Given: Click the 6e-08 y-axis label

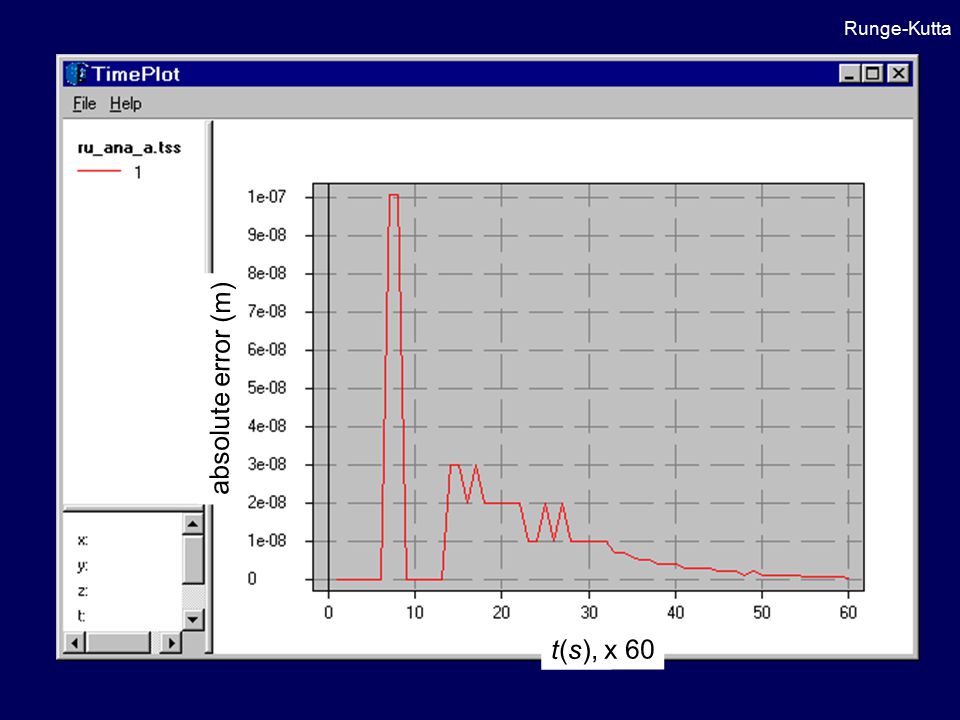Looking at the screenshot, I should click(x=266, y=350).
